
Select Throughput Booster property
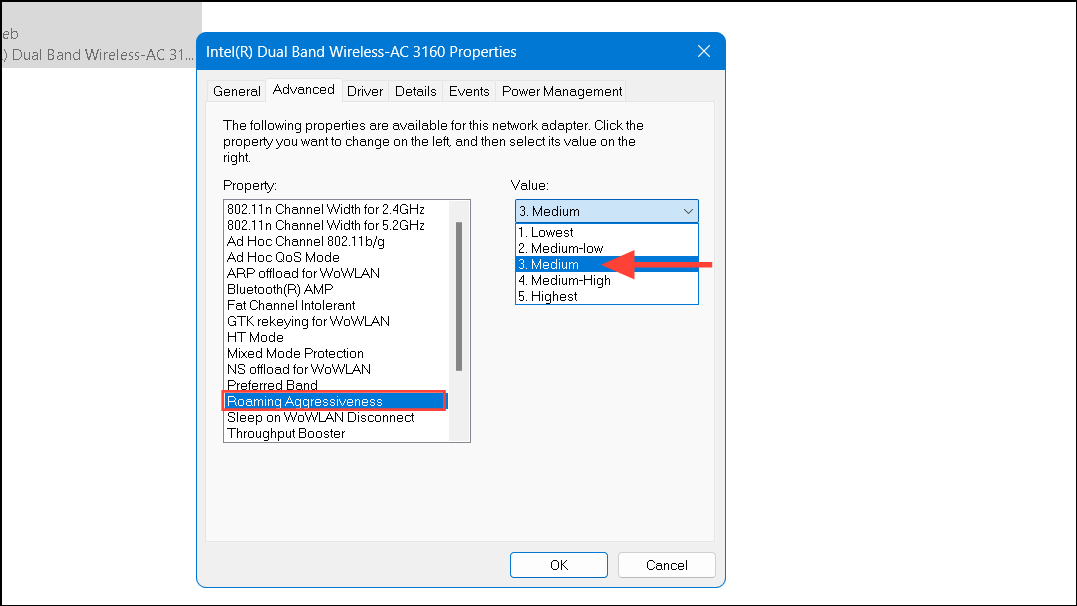[337, 434]
